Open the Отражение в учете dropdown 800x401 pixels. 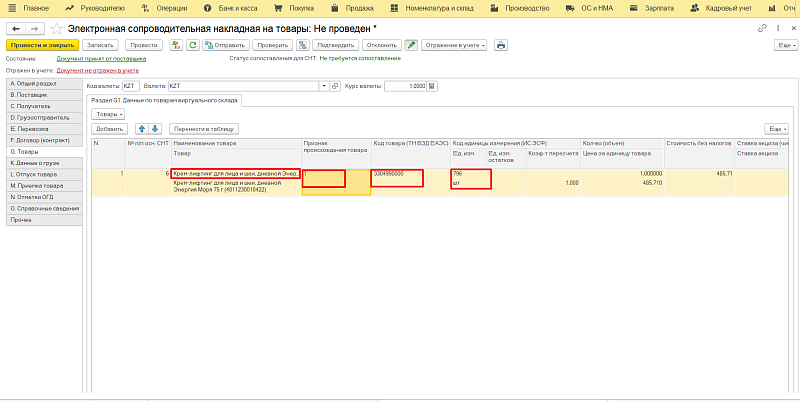click(x=456, y=45)
